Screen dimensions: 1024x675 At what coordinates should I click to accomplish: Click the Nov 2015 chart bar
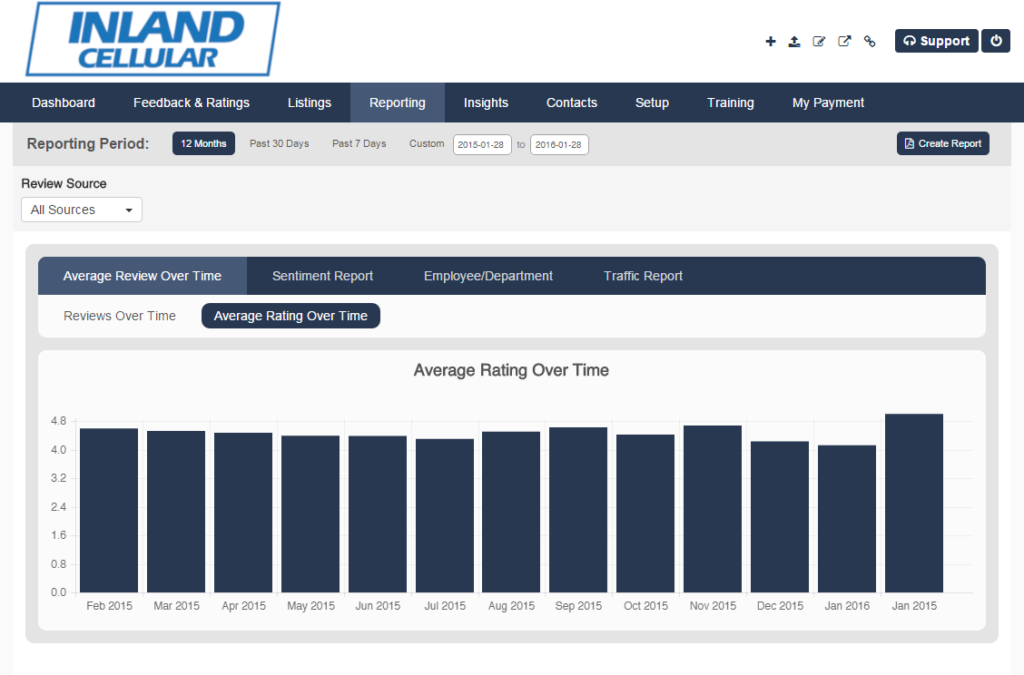(x=712, y=509)
